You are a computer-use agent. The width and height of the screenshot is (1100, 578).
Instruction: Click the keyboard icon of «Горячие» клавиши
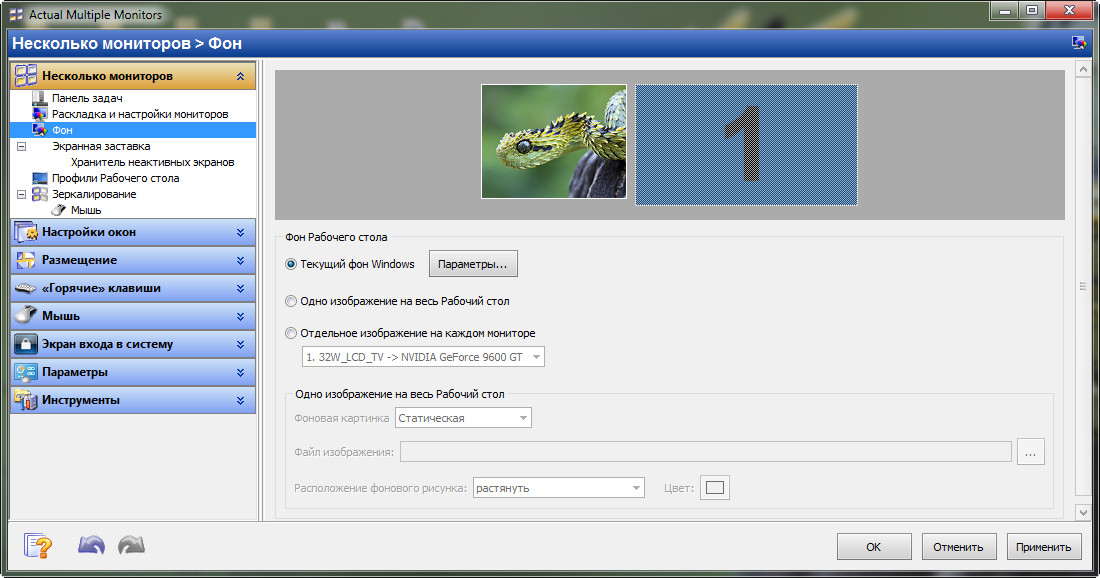26,288
